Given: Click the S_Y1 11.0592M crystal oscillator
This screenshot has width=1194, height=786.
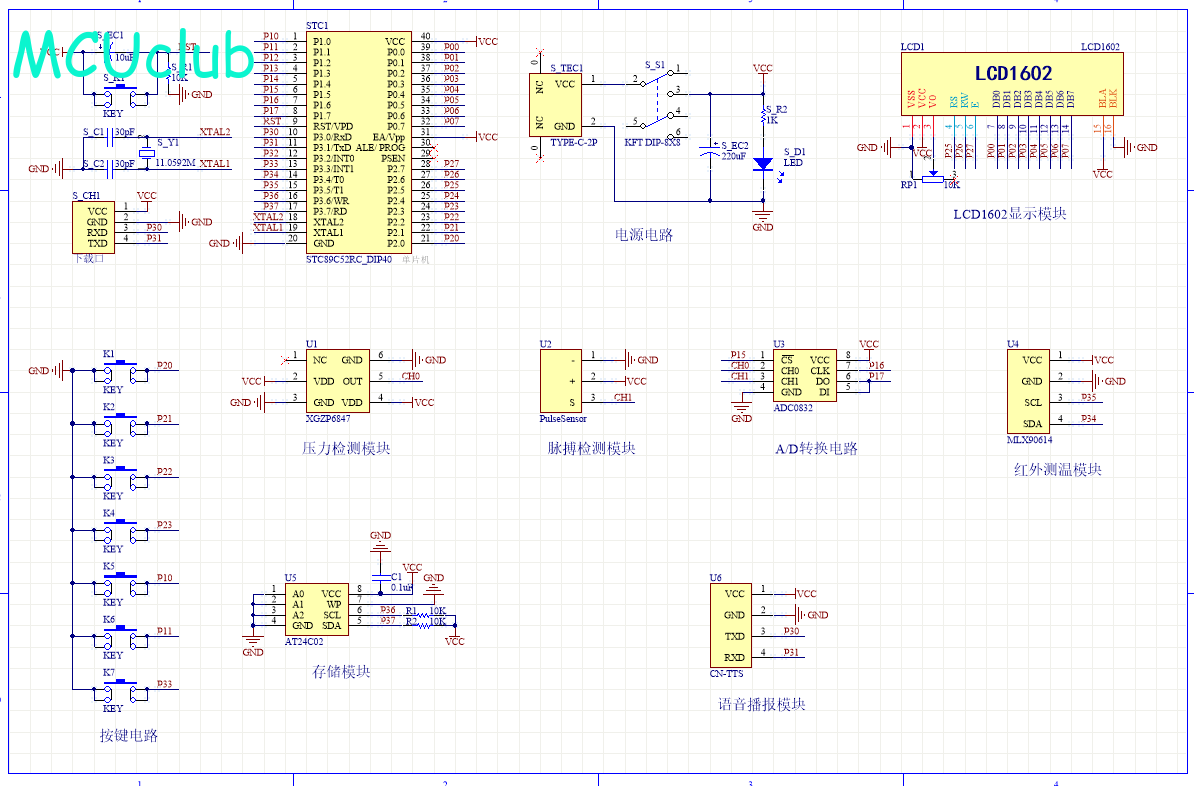Looking at the screenshot, I should tap(146, 153).
